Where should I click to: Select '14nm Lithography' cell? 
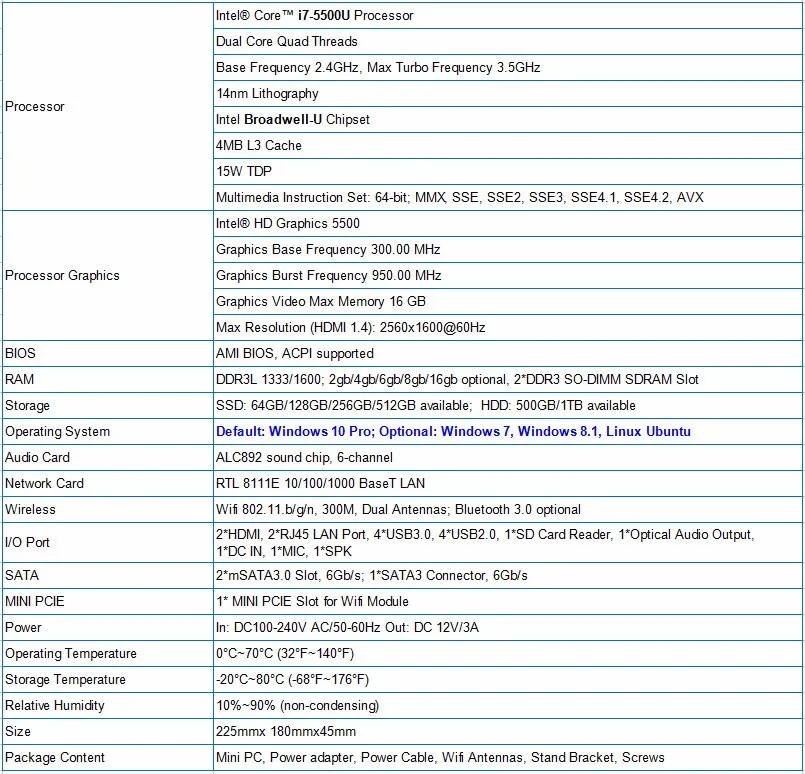(508, 93)
